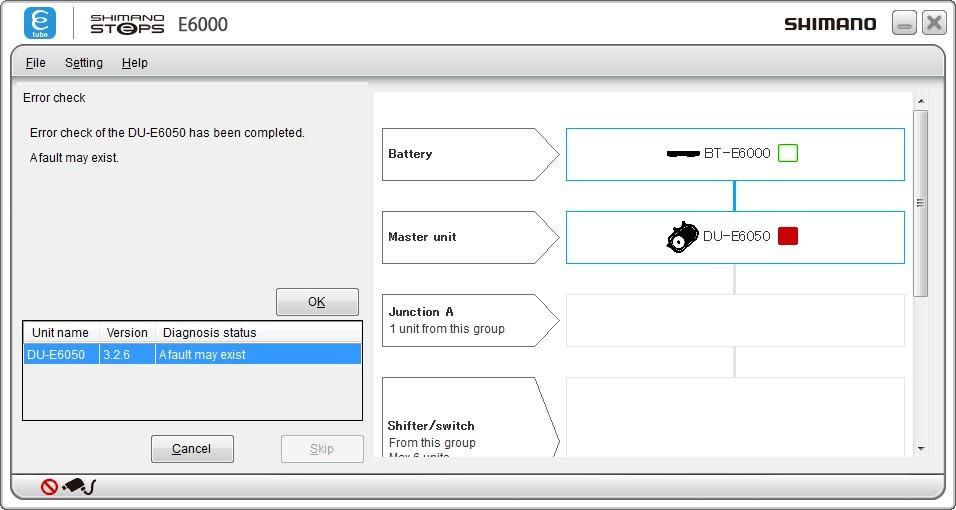Click the drive unit motor icon
Screen dimensions: 956x510
[682, 237]
